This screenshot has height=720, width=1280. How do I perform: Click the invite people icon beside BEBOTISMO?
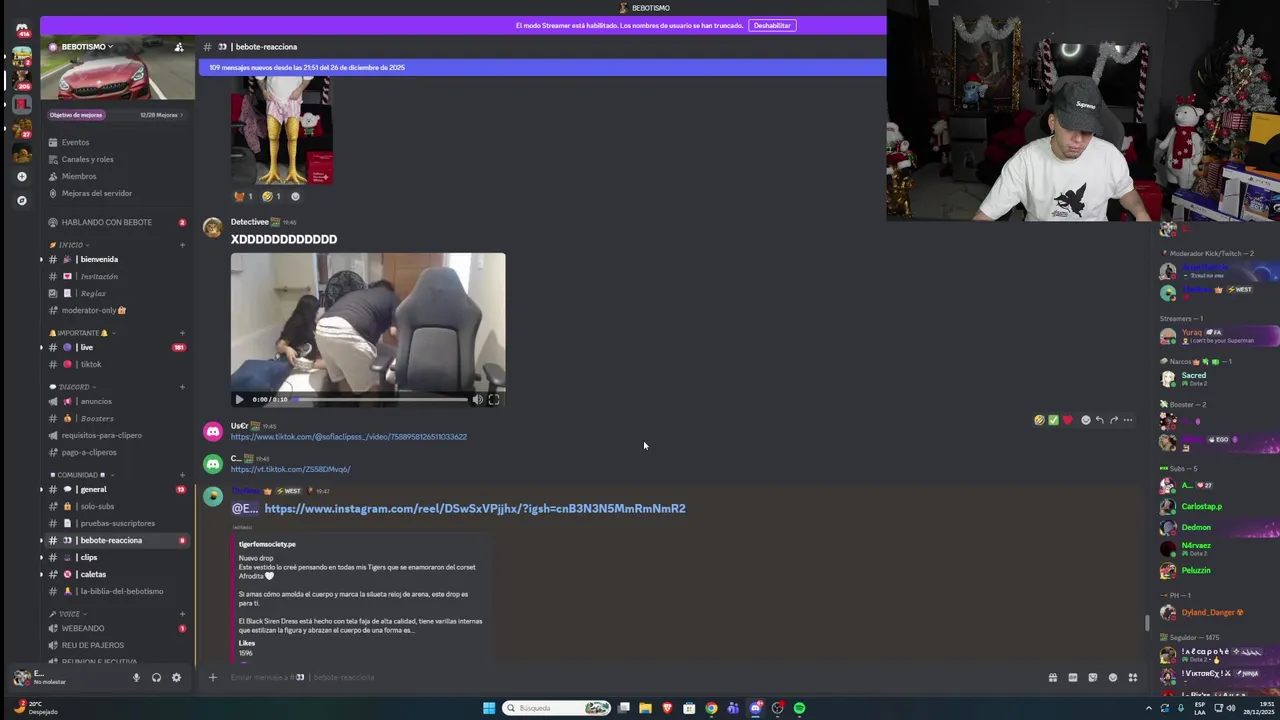coord(179,47)
